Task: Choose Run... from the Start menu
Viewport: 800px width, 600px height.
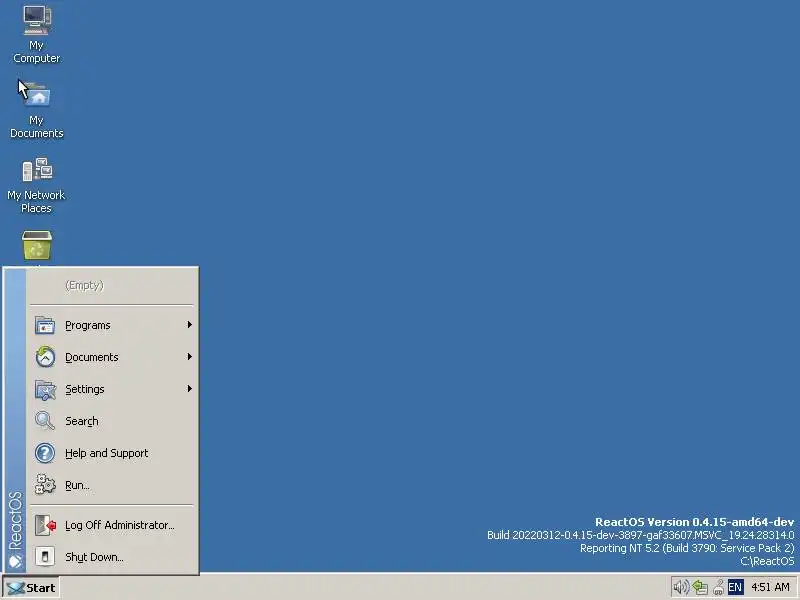Action: coord(113,485)
